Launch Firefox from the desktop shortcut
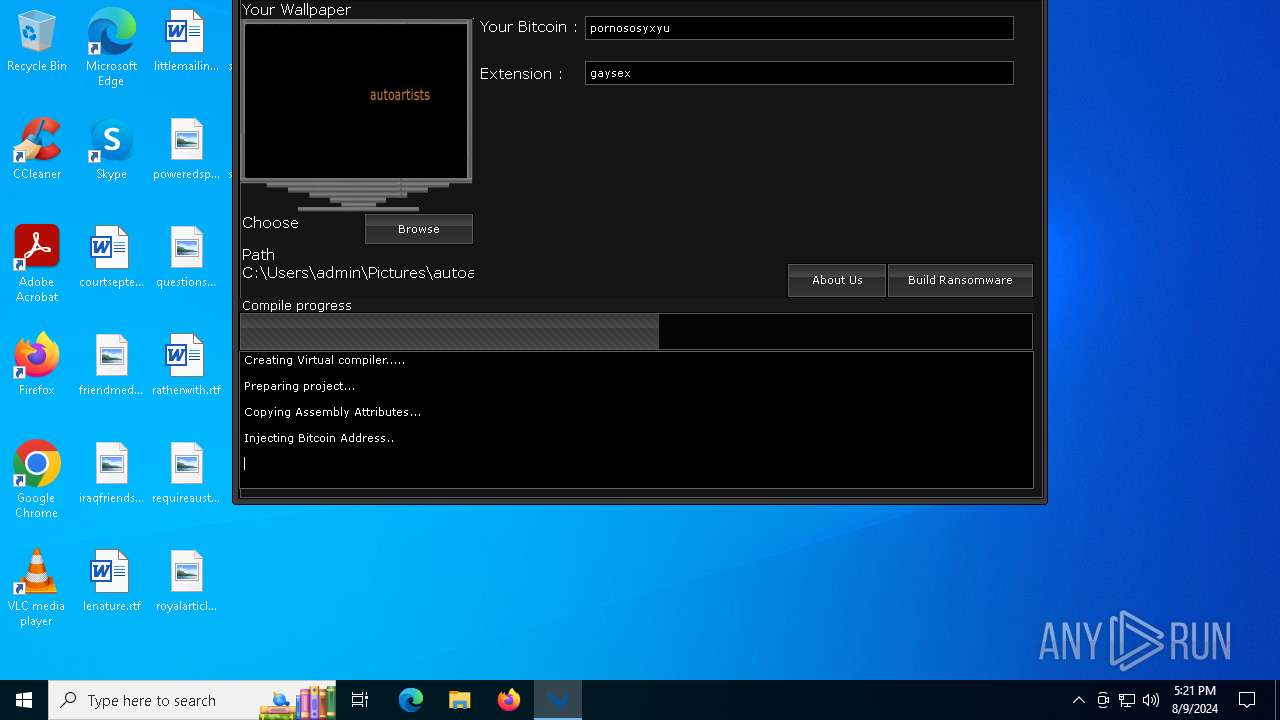This screenshot has width=1280, height=720. pyautogui.click(x=37, y=366)
